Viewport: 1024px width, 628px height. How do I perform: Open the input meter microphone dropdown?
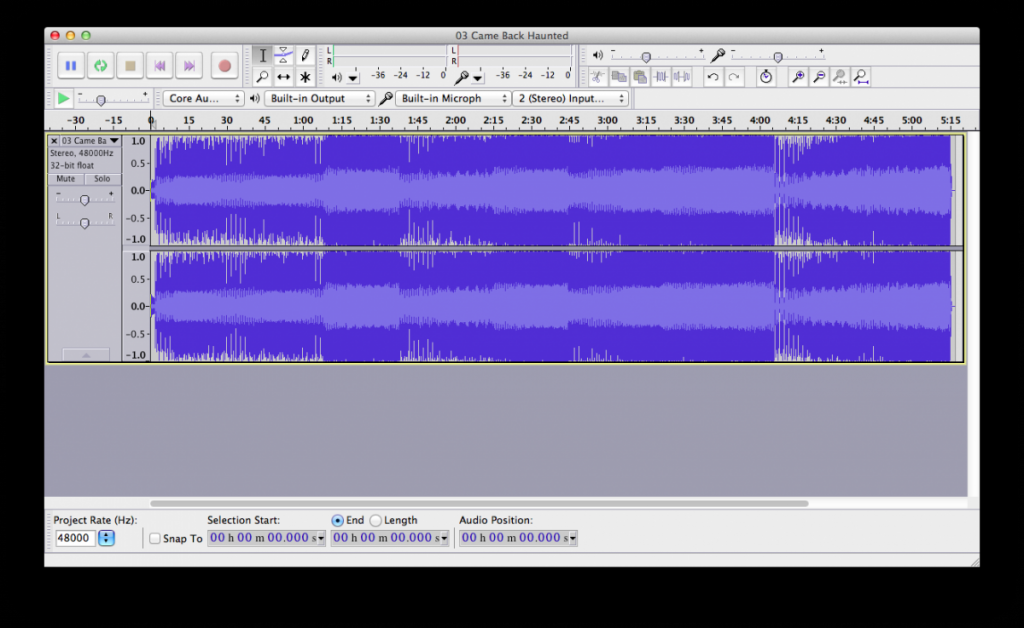coord(477,78)
